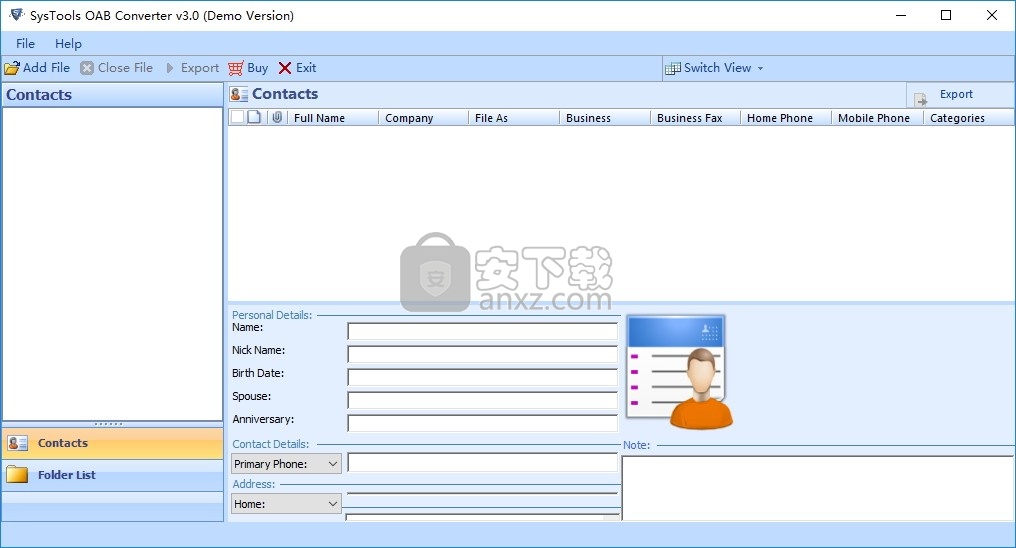Sort by the Mobile Phone column header

click(877, 118)
